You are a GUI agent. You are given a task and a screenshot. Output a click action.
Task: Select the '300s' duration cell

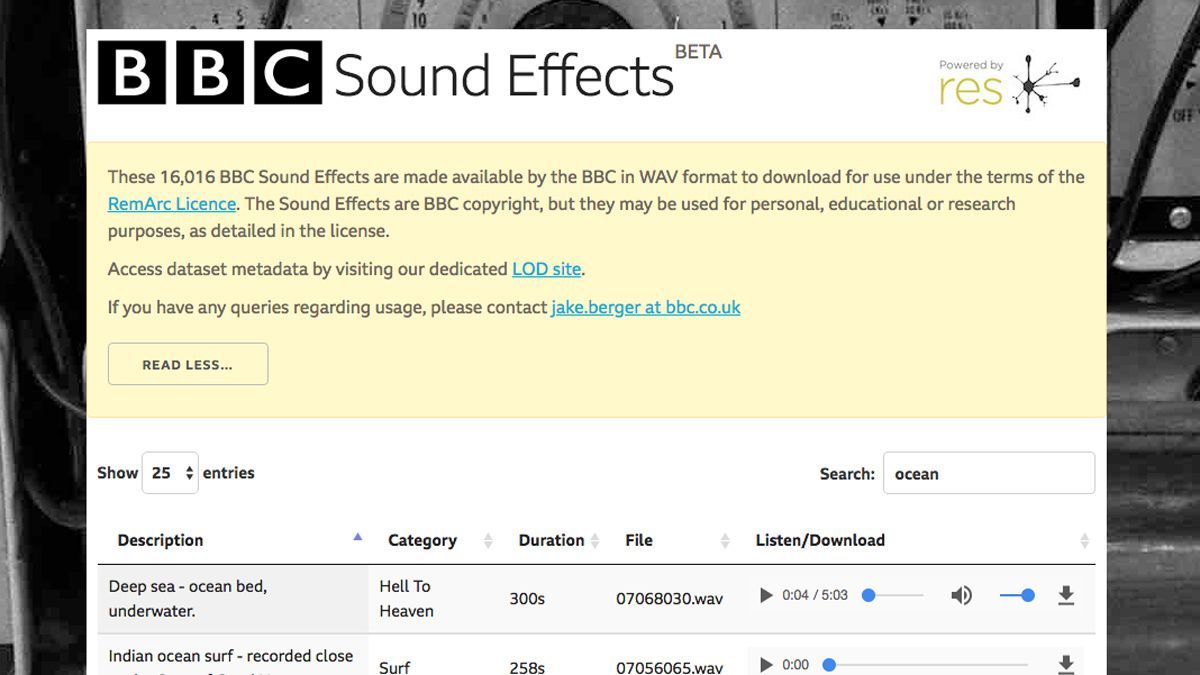(527, 599)
